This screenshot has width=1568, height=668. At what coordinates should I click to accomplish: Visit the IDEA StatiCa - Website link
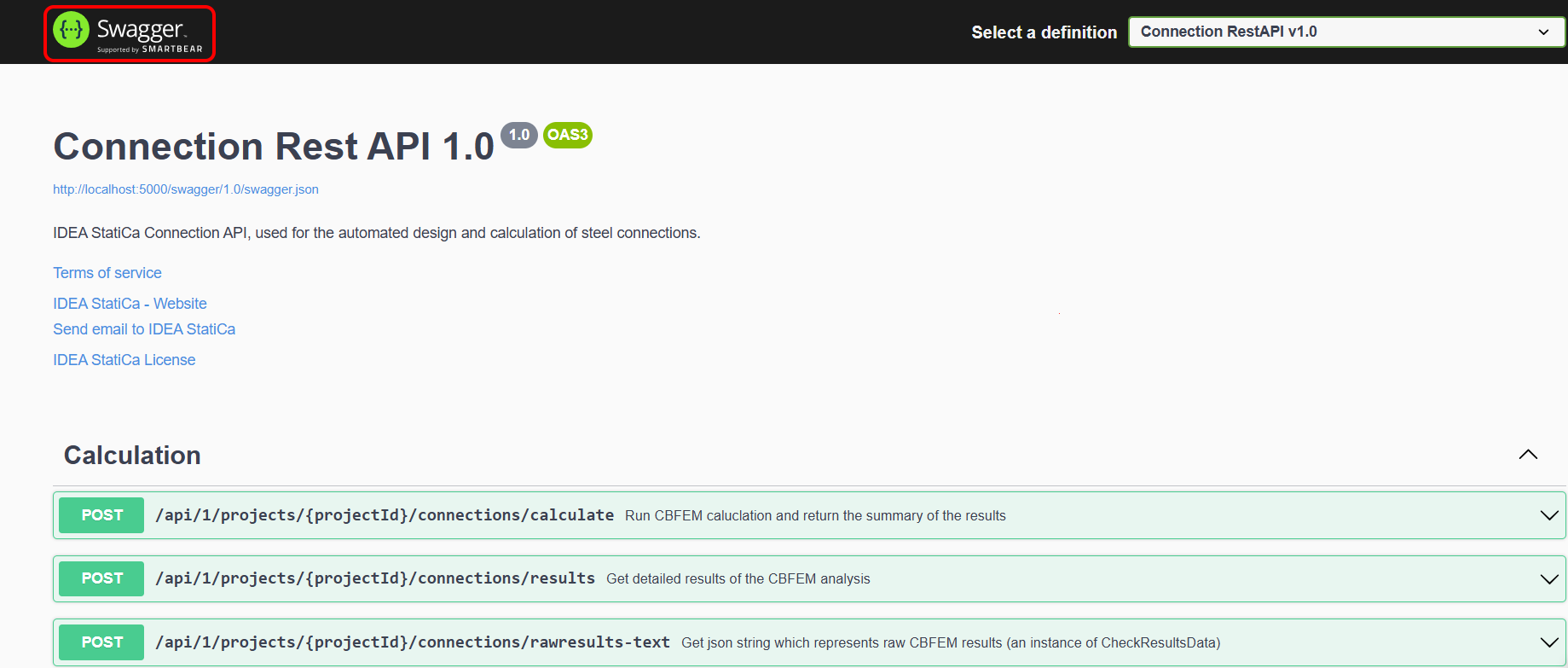click(130, 304)
